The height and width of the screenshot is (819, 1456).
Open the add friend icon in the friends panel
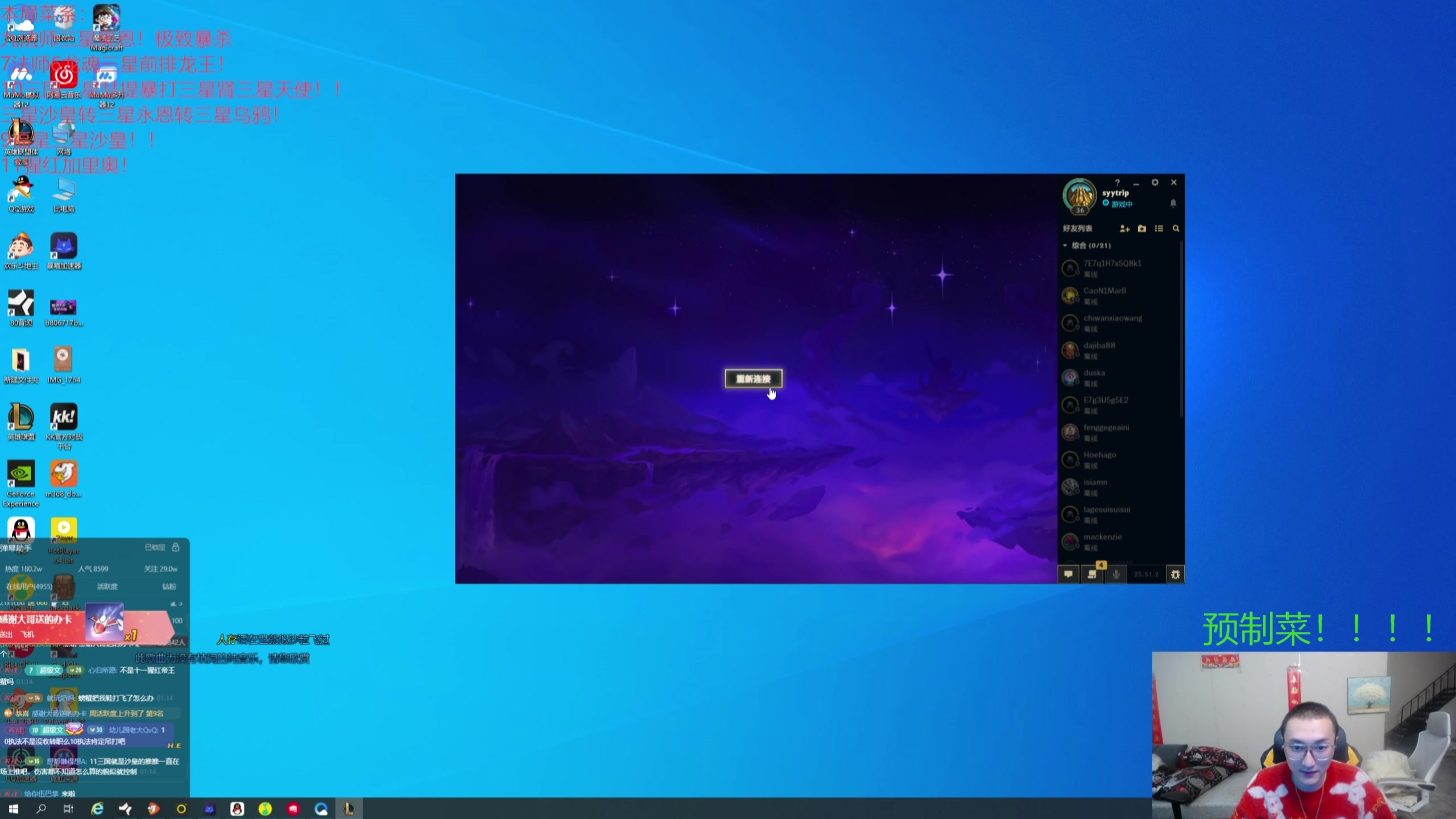1124,229
